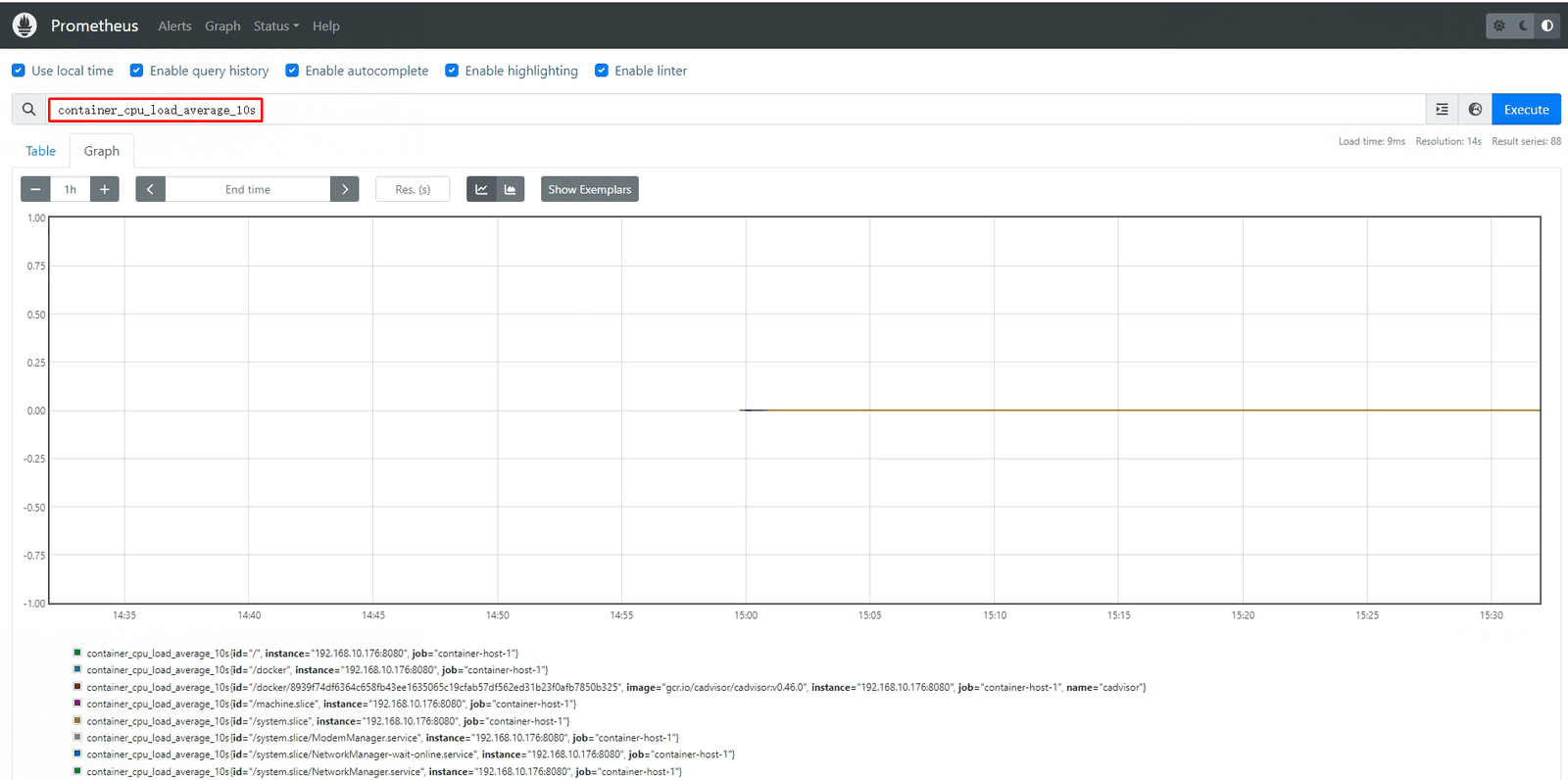The width and height of the screenshot is (1568, 780).
Task: Move end time forward with right chevron
Action: tap(345, 189)
